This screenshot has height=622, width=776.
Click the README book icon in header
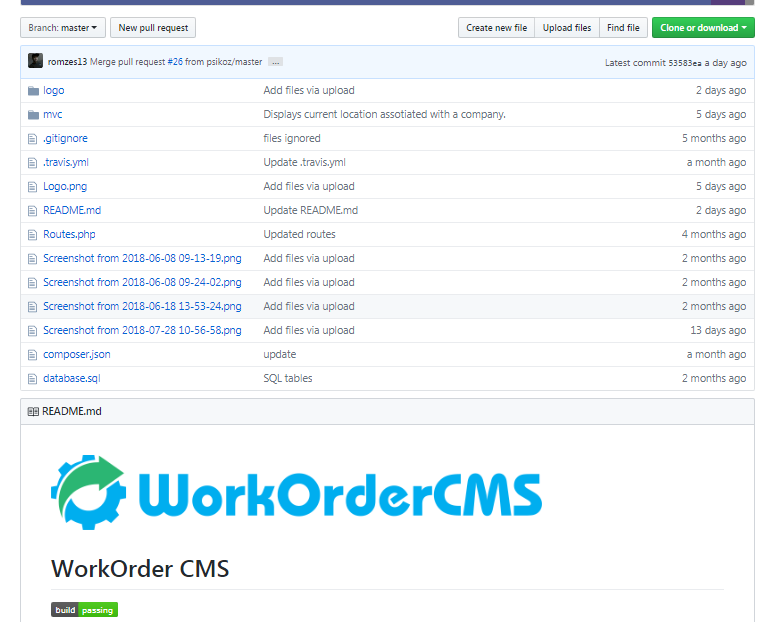click(33, 412)
